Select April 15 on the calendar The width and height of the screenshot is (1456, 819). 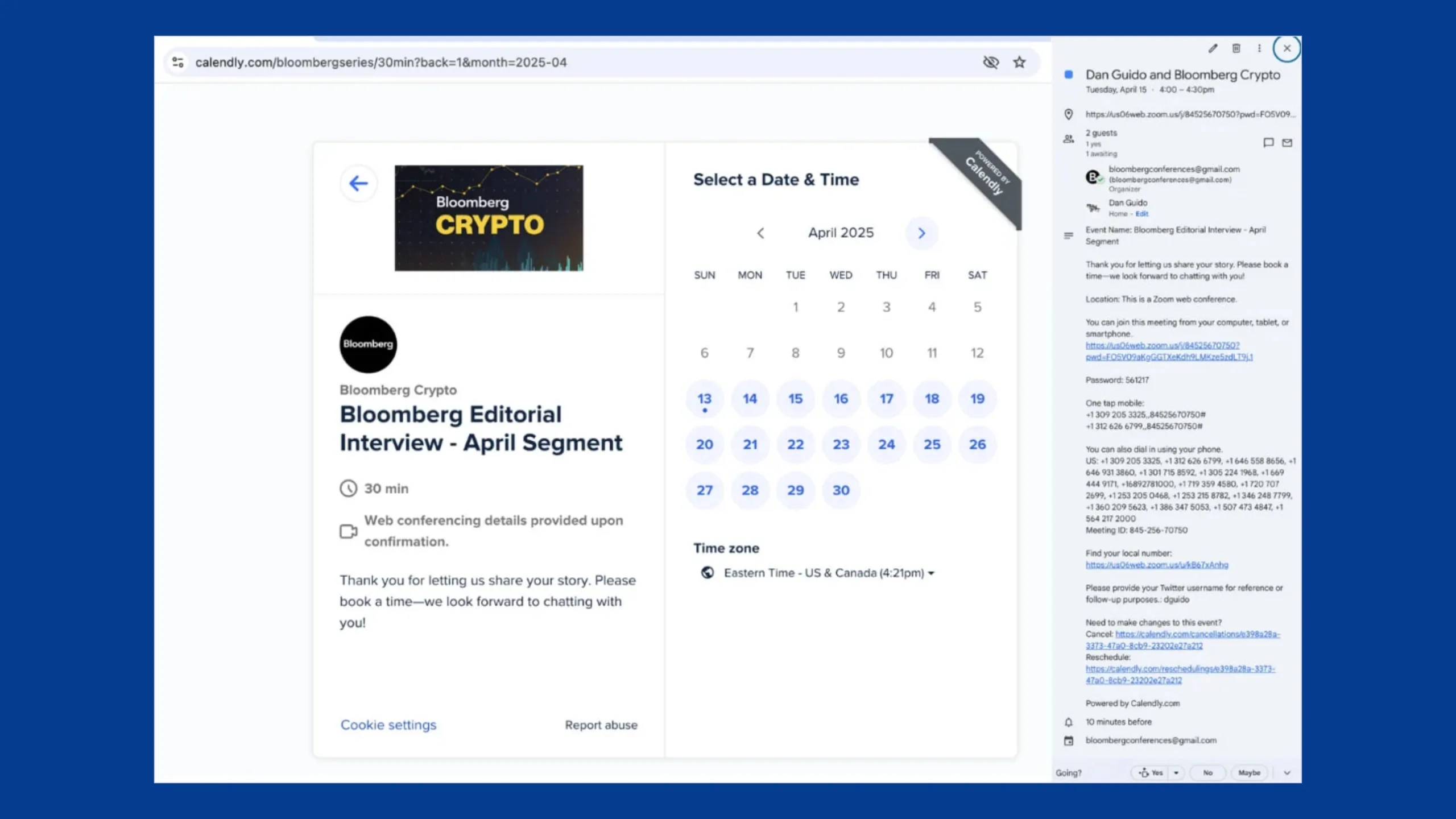795,399
